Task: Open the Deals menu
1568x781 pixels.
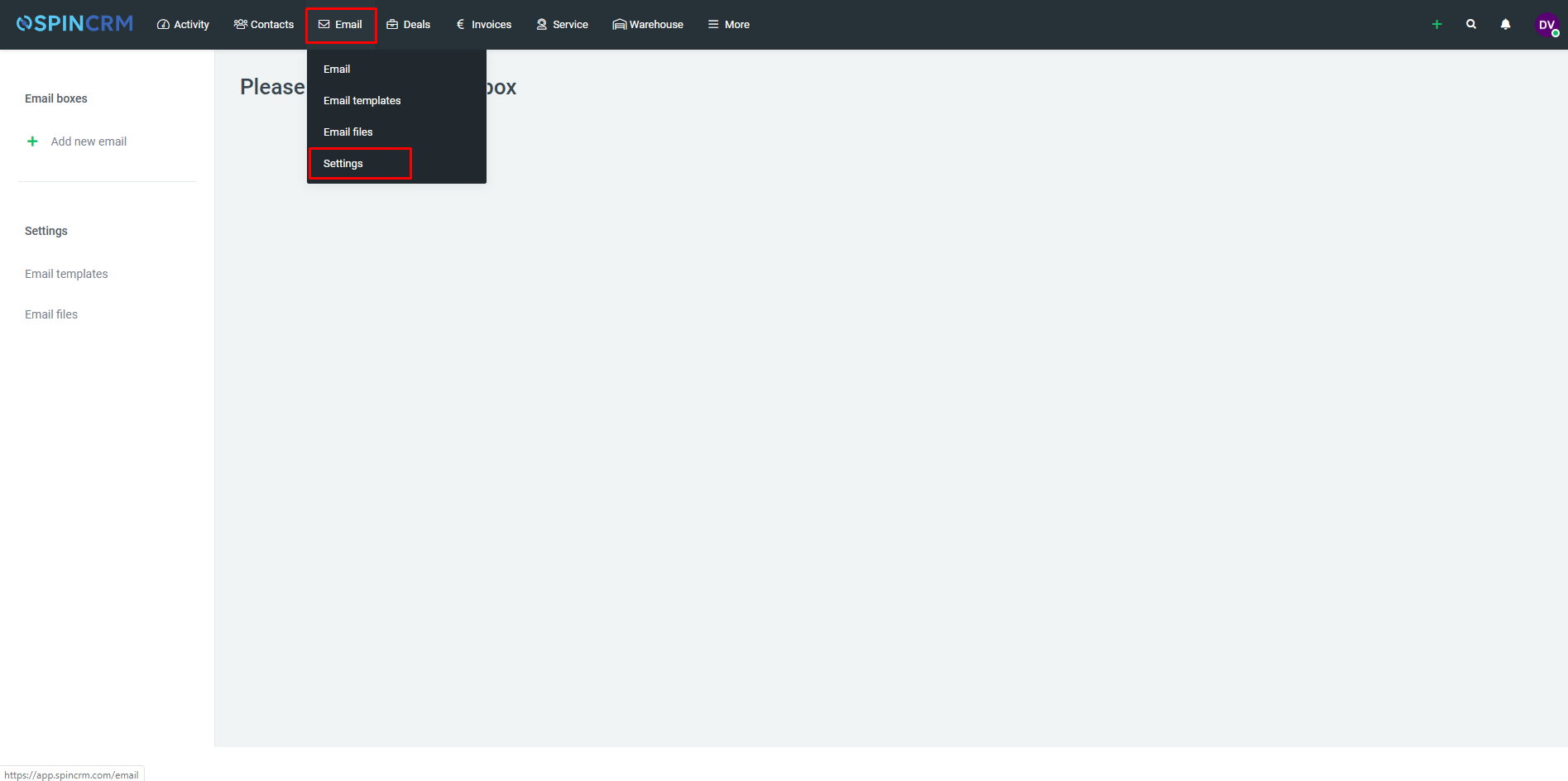Action: (409, 25)
